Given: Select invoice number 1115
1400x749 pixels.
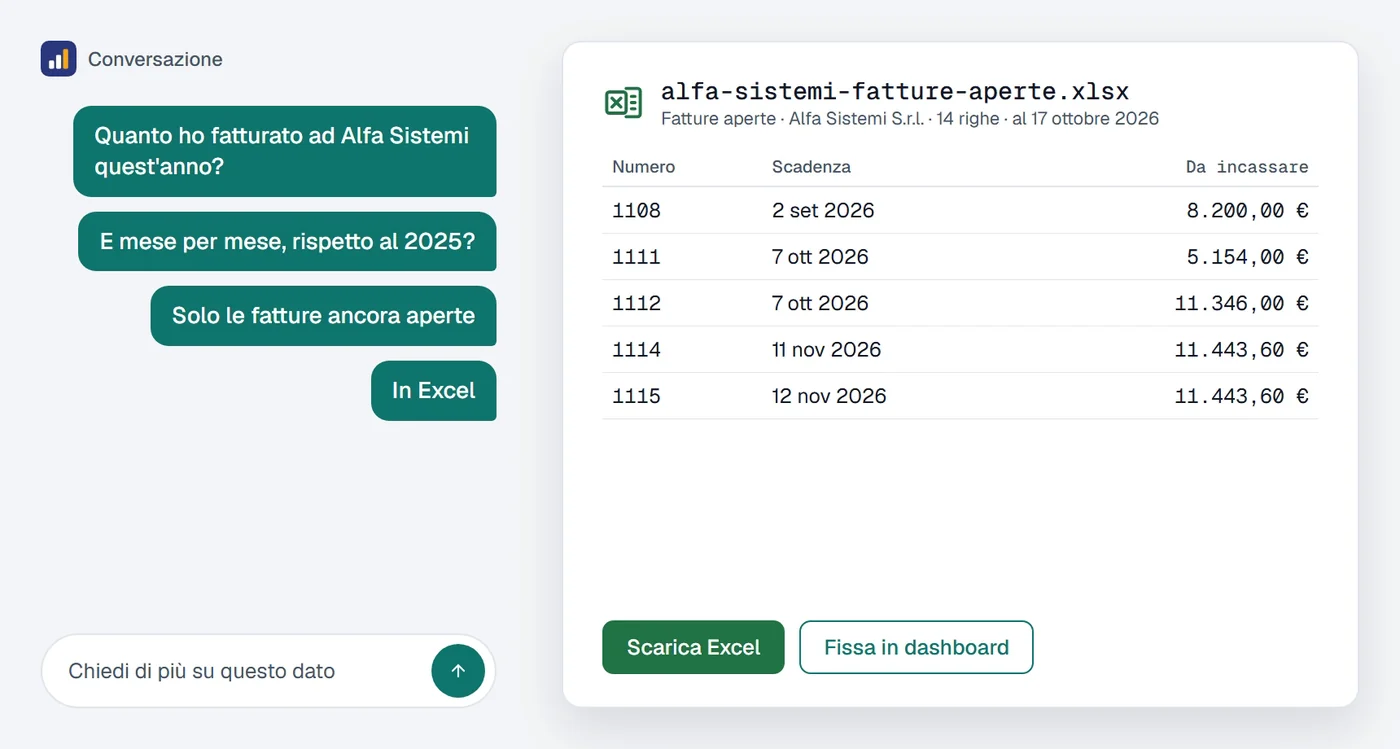Looking at the screenshot, I should 637,396.
